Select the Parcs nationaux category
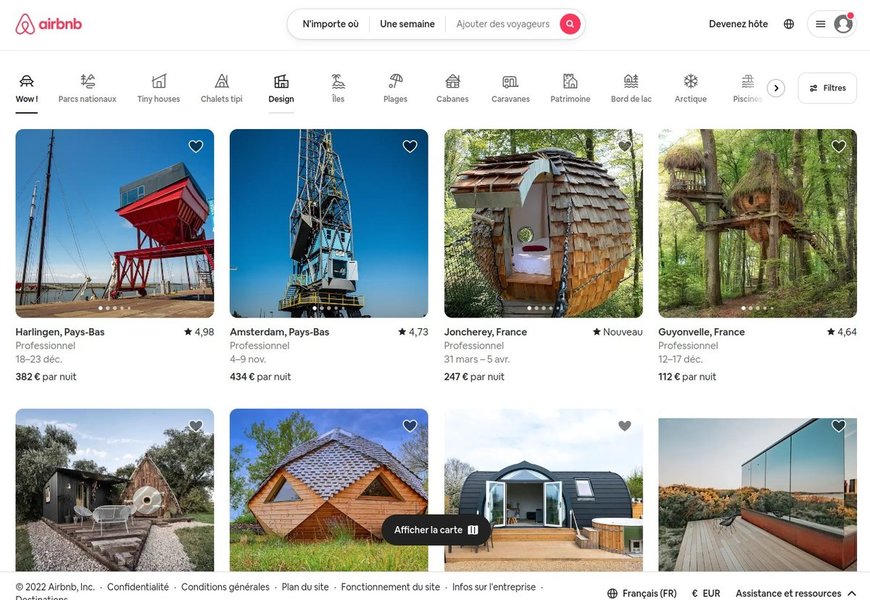 tap(88, 89)
